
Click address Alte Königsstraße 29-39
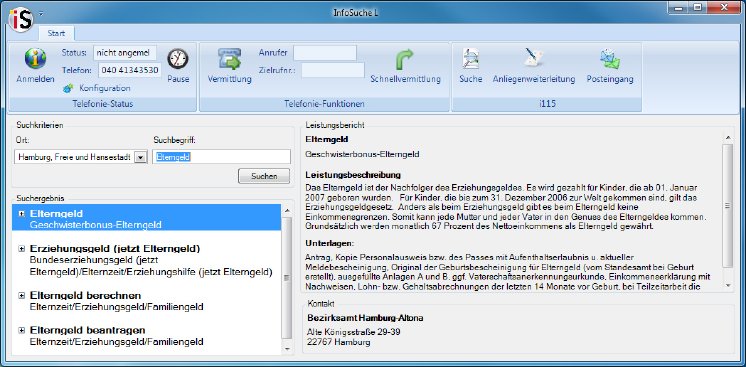pos(353,332)
